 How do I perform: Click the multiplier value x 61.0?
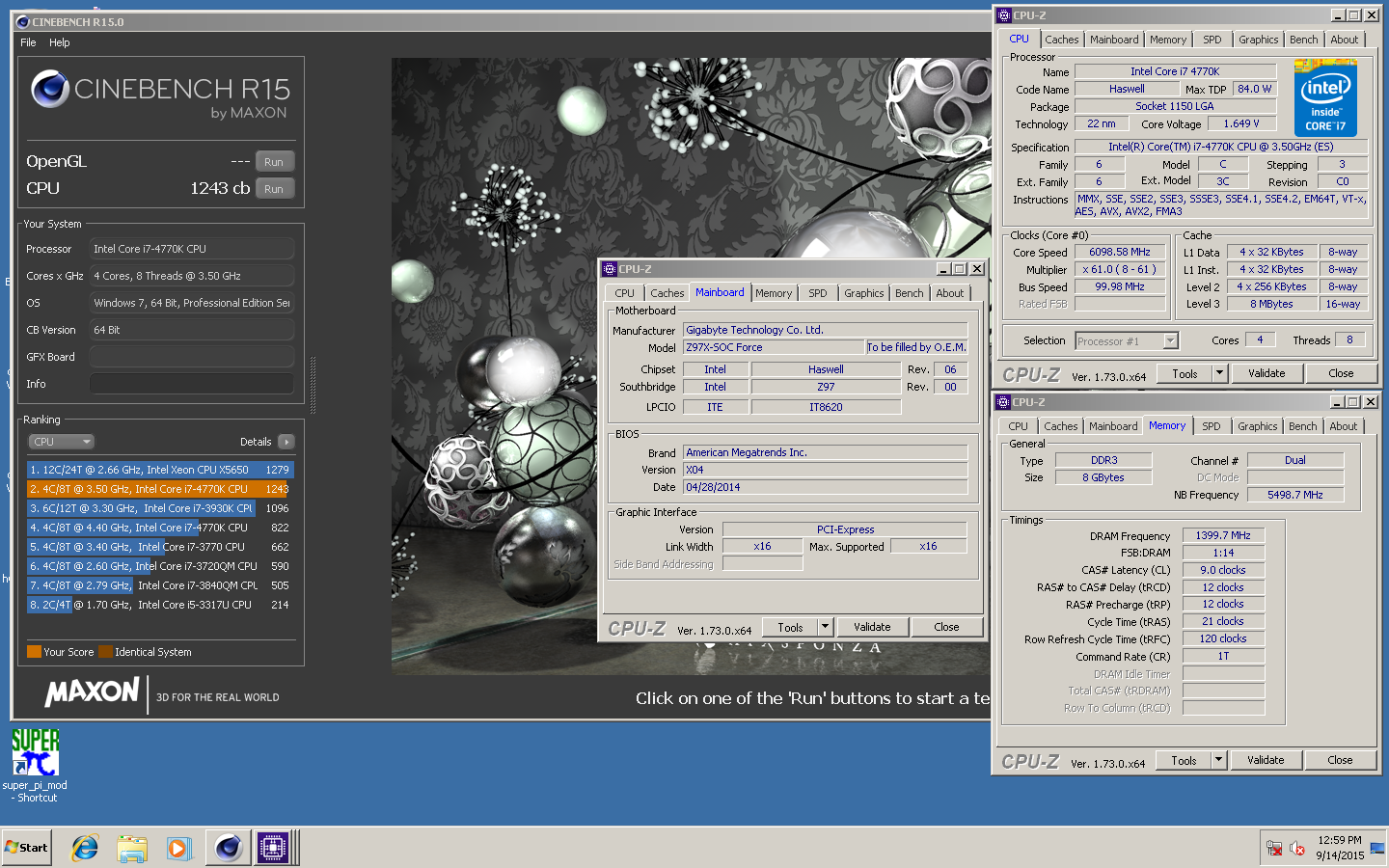click(x=1120, y=270)
